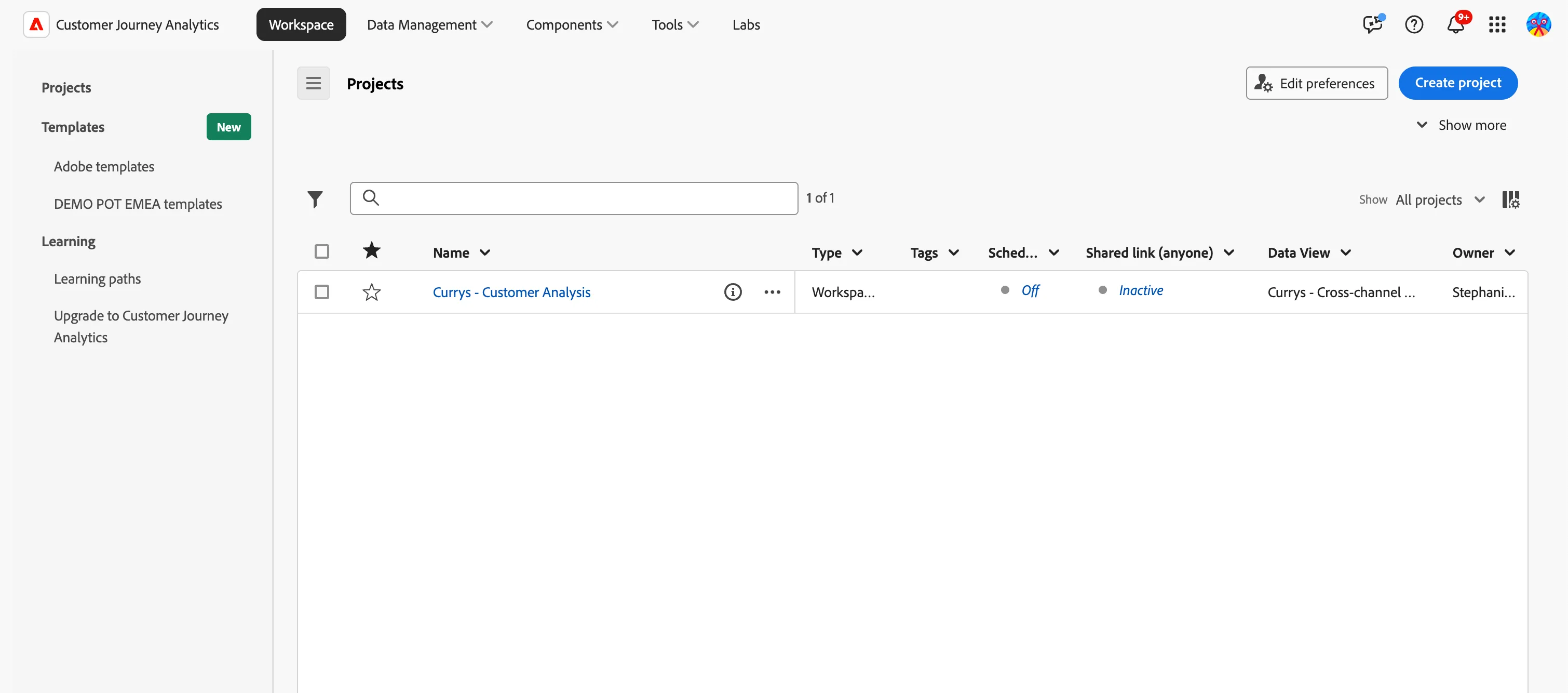The image size is (1568, 693).
Task: Tick the Currys project row checkbox
Action: (322, 292)
